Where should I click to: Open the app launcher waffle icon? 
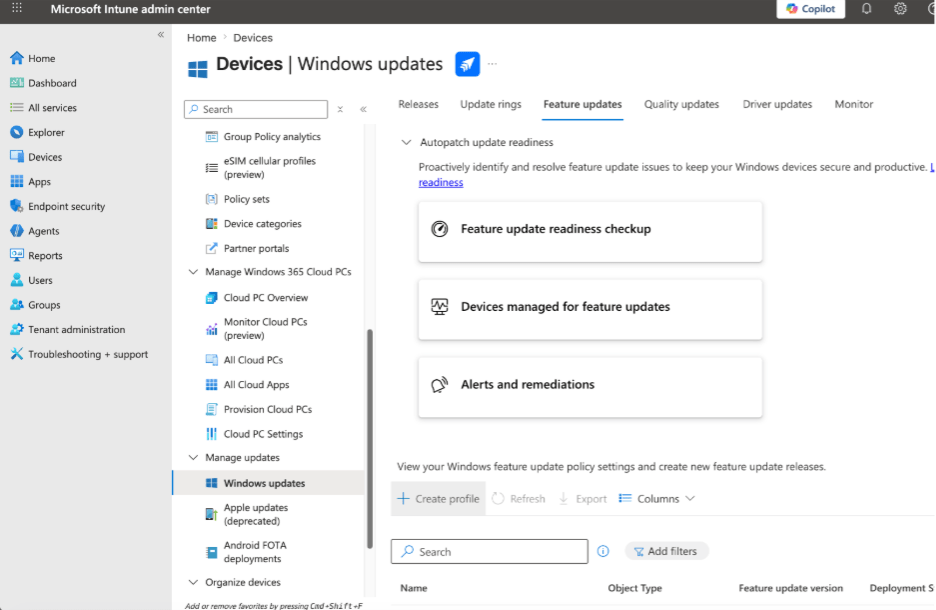click(x=17, y=8)
